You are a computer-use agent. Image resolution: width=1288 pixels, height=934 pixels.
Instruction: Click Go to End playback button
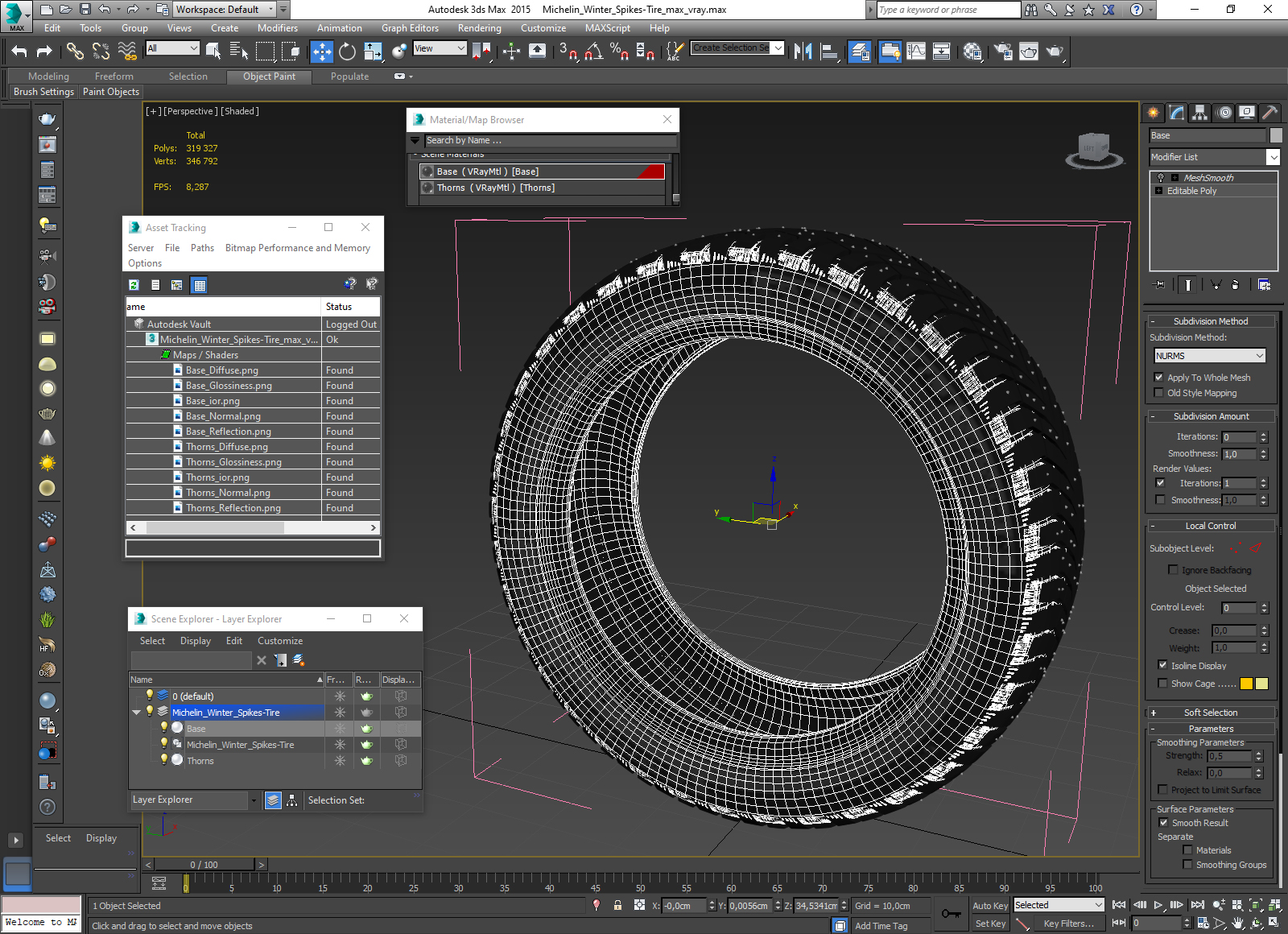pos(1198,905)
